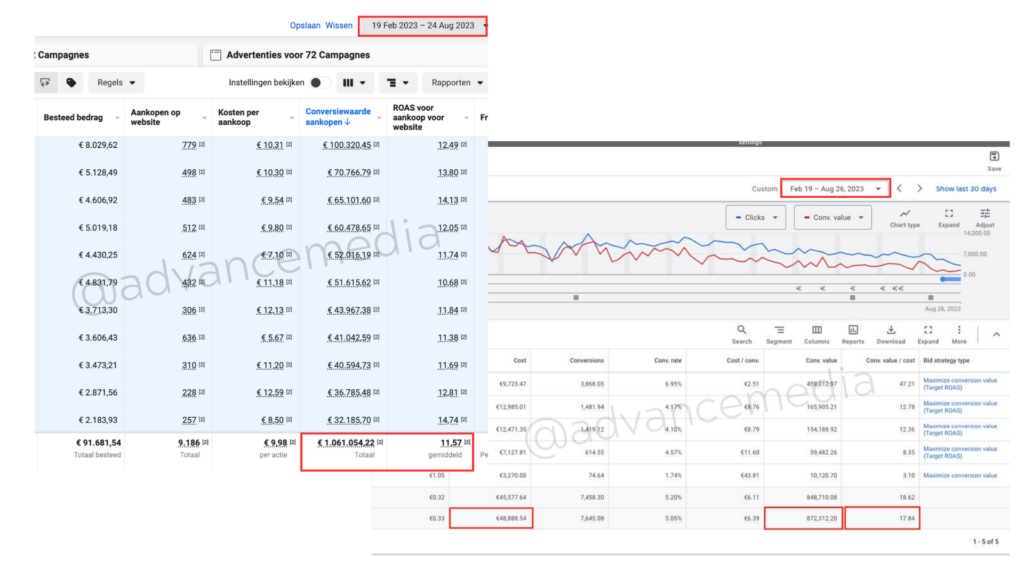Open the Reports icon in table toolbar
1024x576 pixels.
coord(853,333)
